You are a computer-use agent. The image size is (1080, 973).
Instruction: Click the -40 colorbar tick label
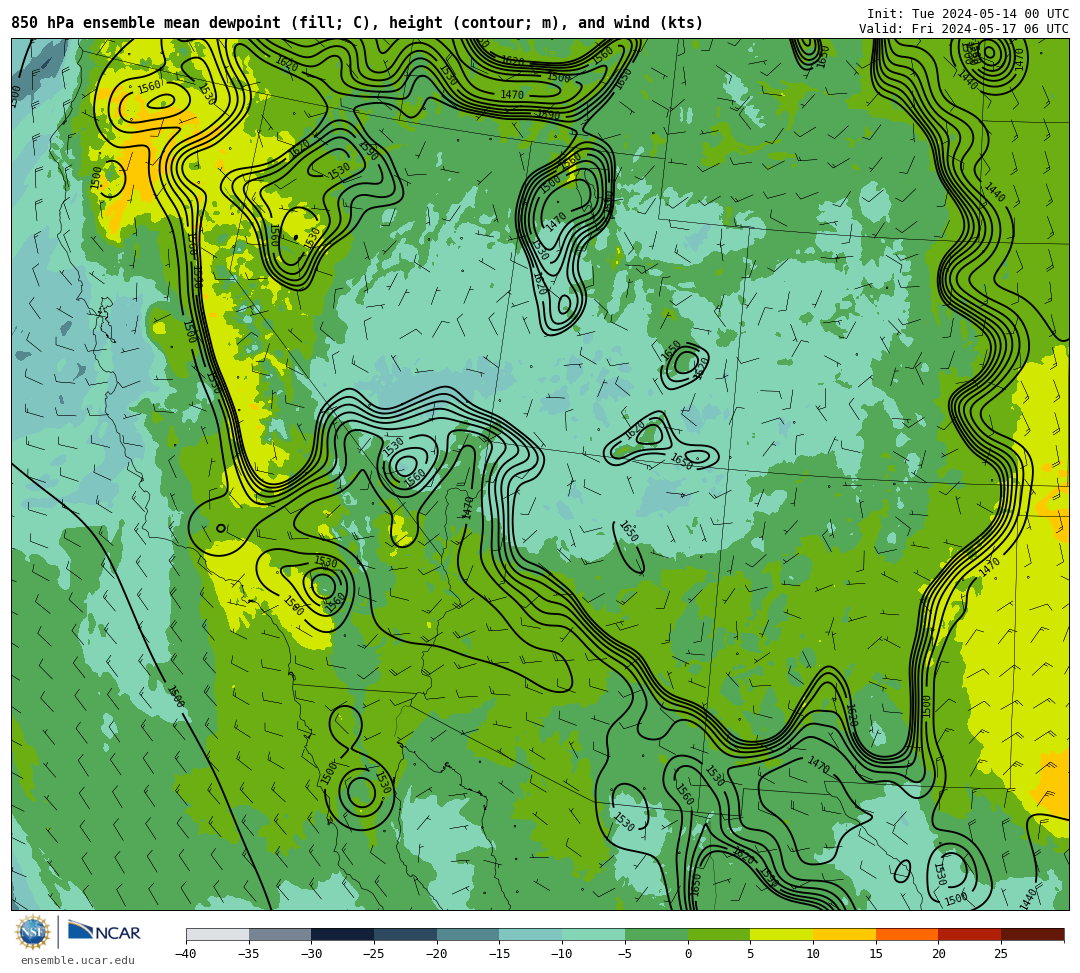tap(186, 954)
